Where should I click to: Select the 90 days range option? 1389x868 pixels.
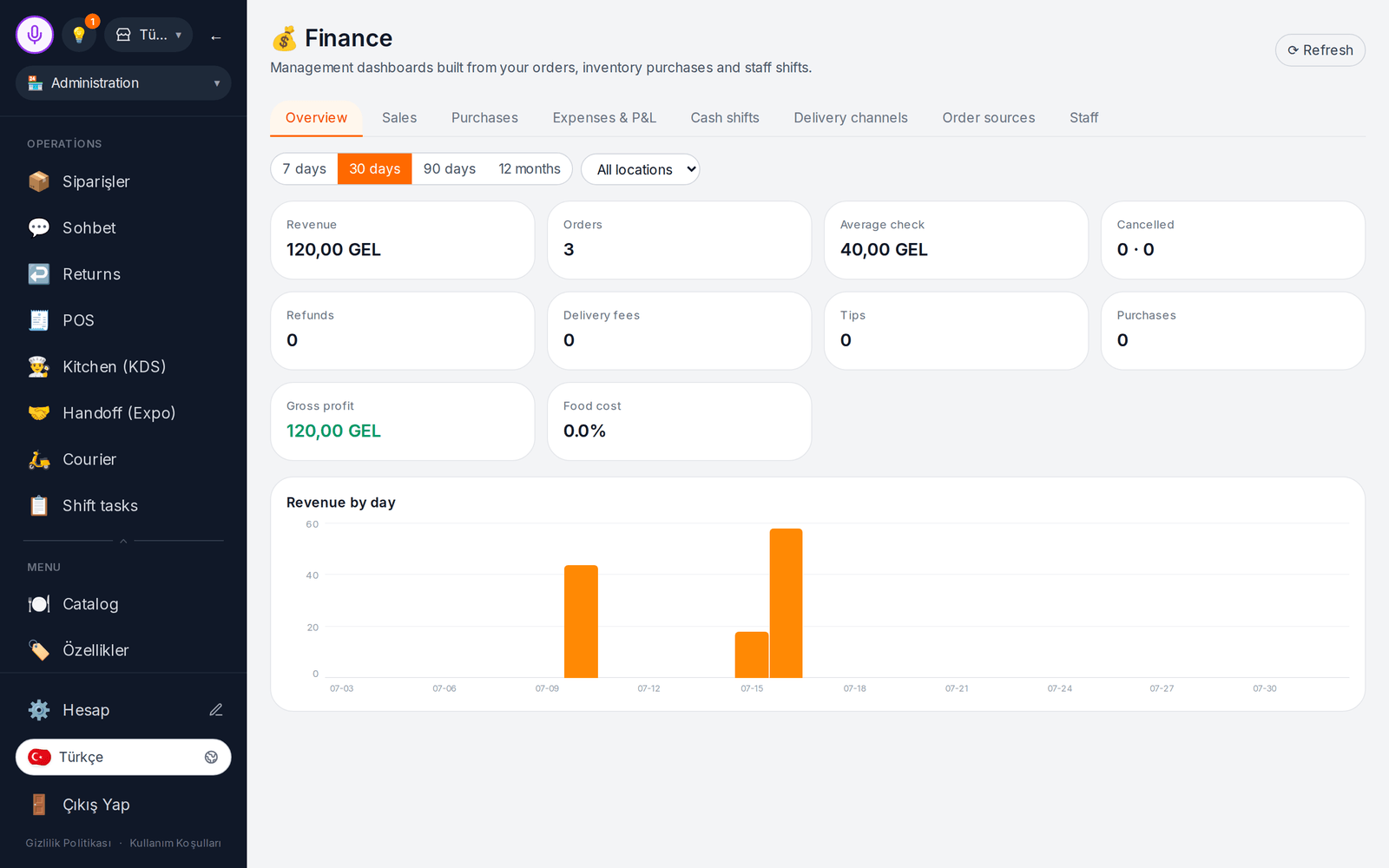(x=450, y=168)
